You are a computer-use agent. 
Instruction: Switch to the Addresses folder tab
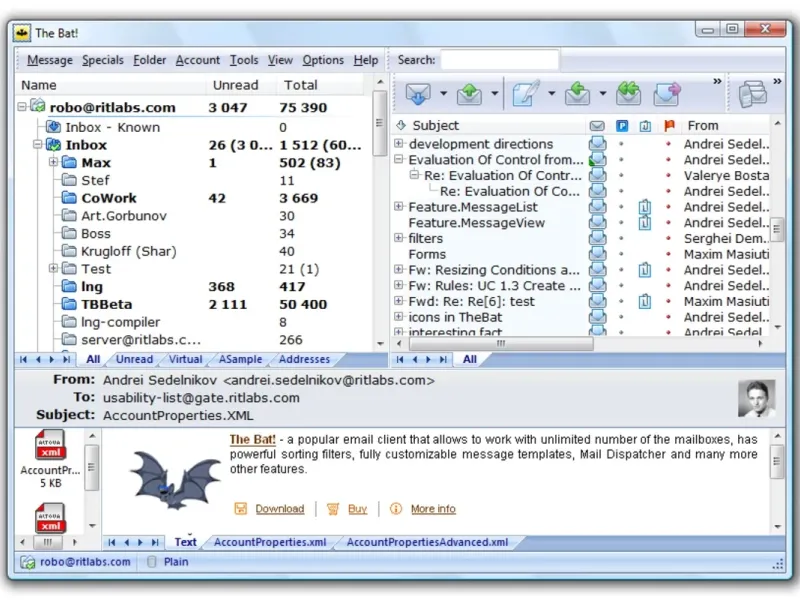305,359
